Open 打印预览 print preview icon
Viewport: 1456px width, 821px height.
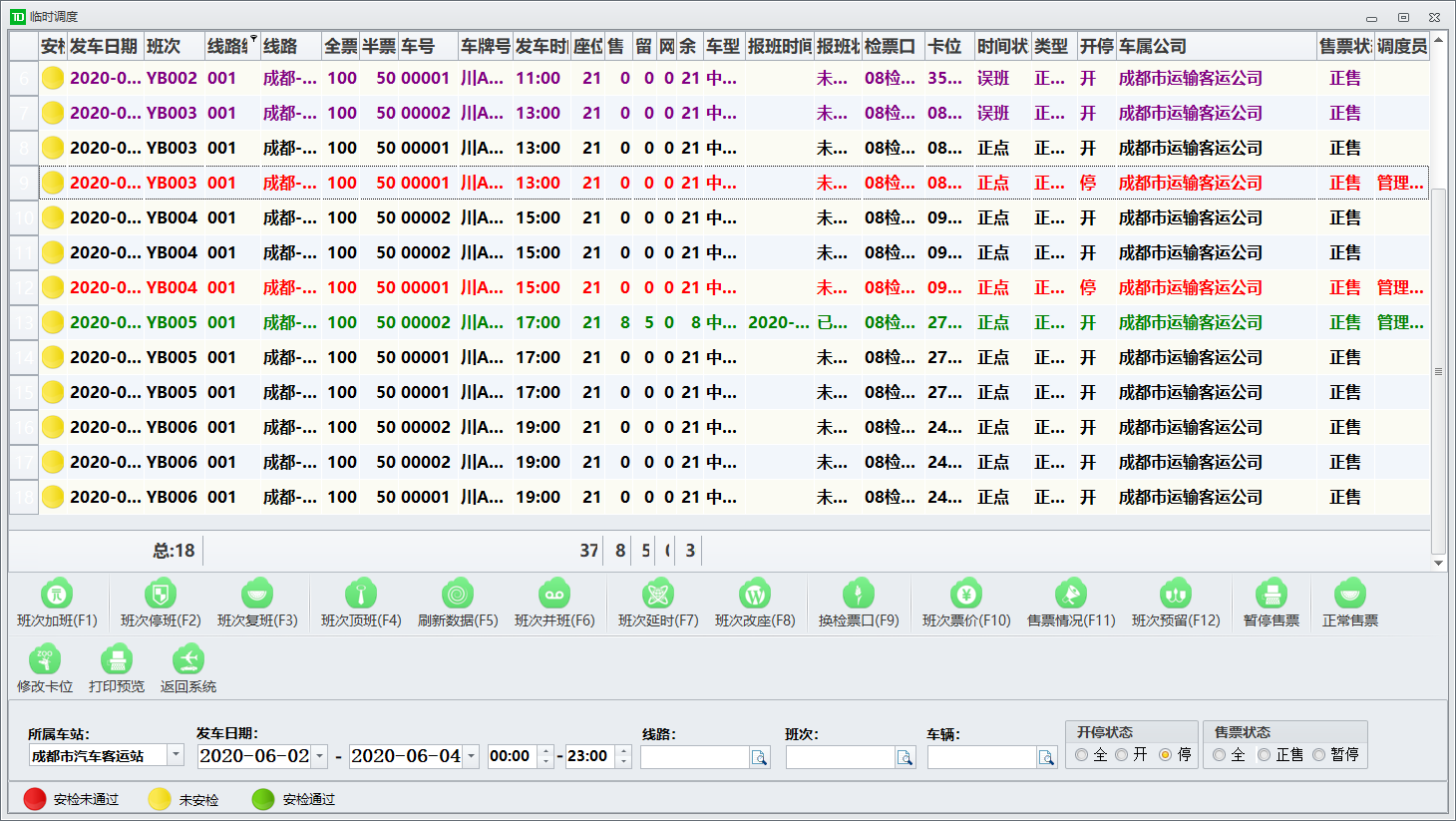[x=117, y=660]
